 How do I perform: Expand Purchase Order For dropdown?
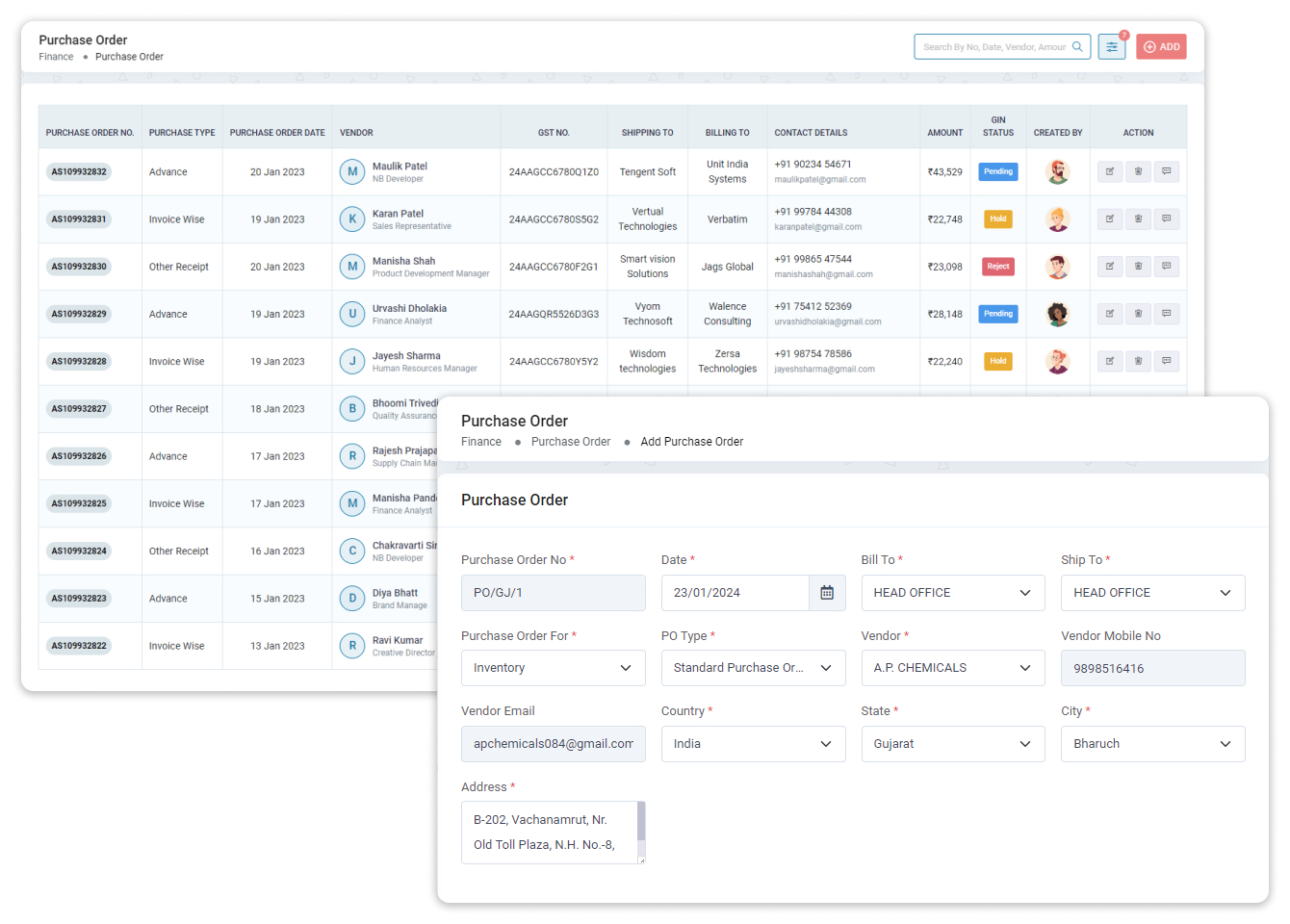click(x=553, y=668)
